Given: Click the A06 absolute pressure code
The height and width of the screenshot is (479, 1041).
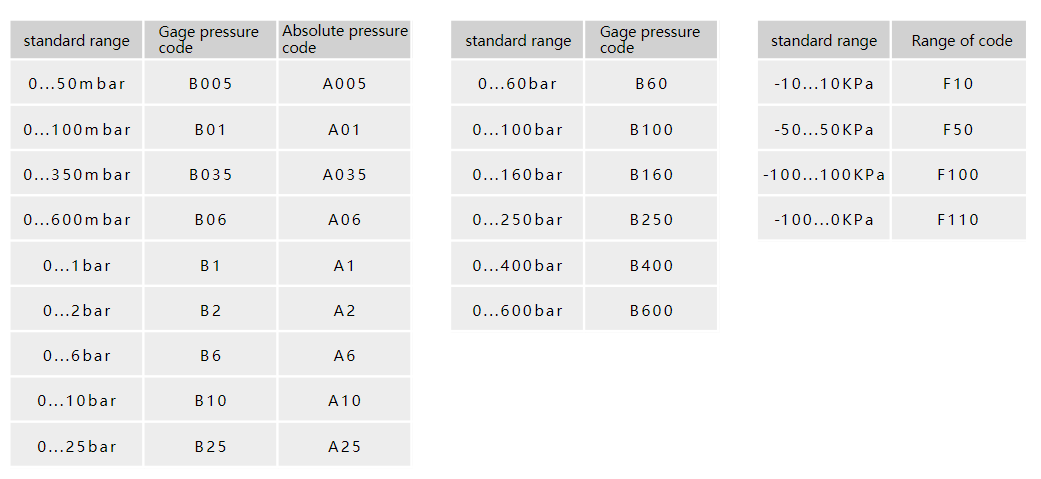Looking at the screenshot, I should (344, 220).
